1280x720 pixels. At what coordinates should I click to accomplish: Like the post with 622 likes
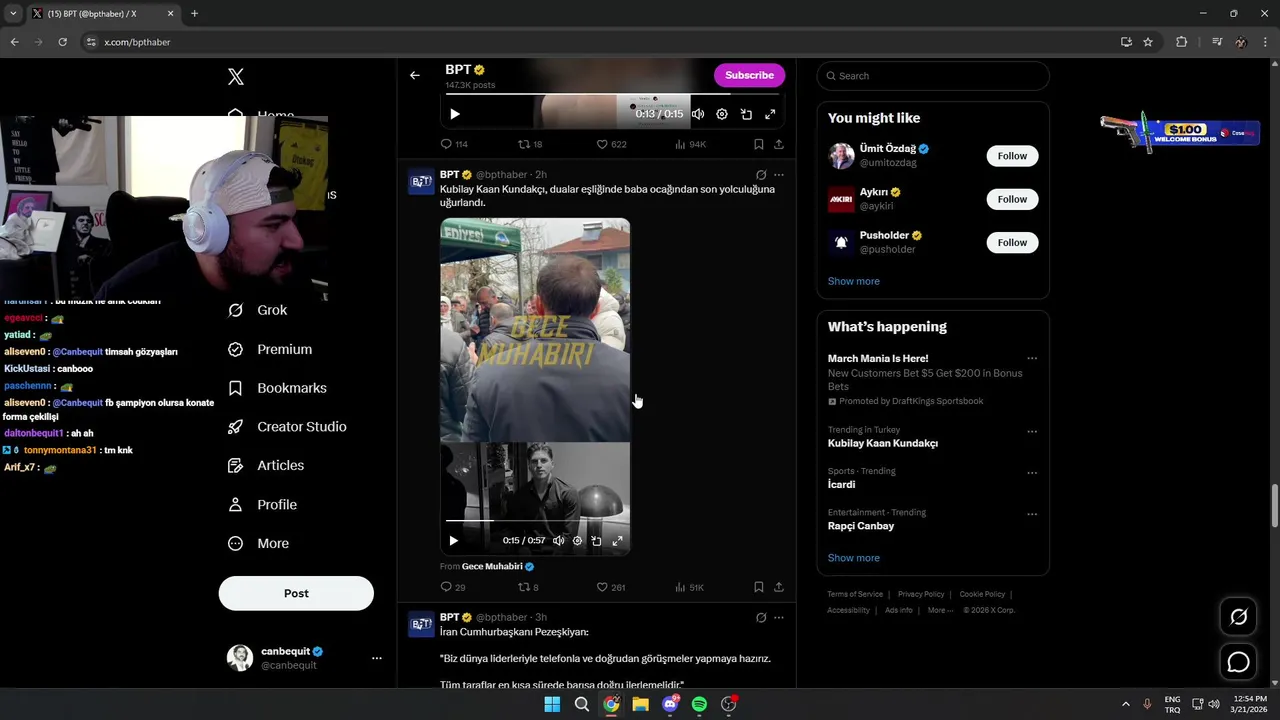611,144
